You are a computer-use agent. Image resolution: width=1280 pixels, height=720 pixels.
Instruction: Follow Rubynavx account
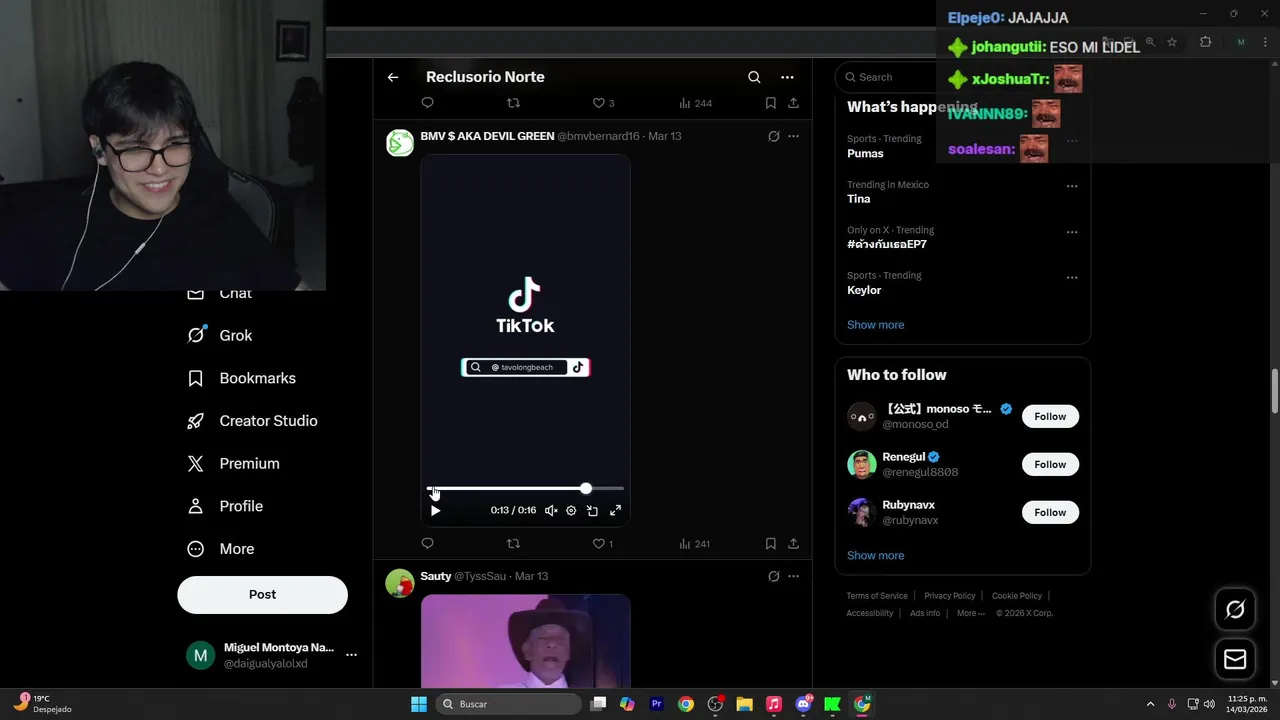coord(1050,512)
